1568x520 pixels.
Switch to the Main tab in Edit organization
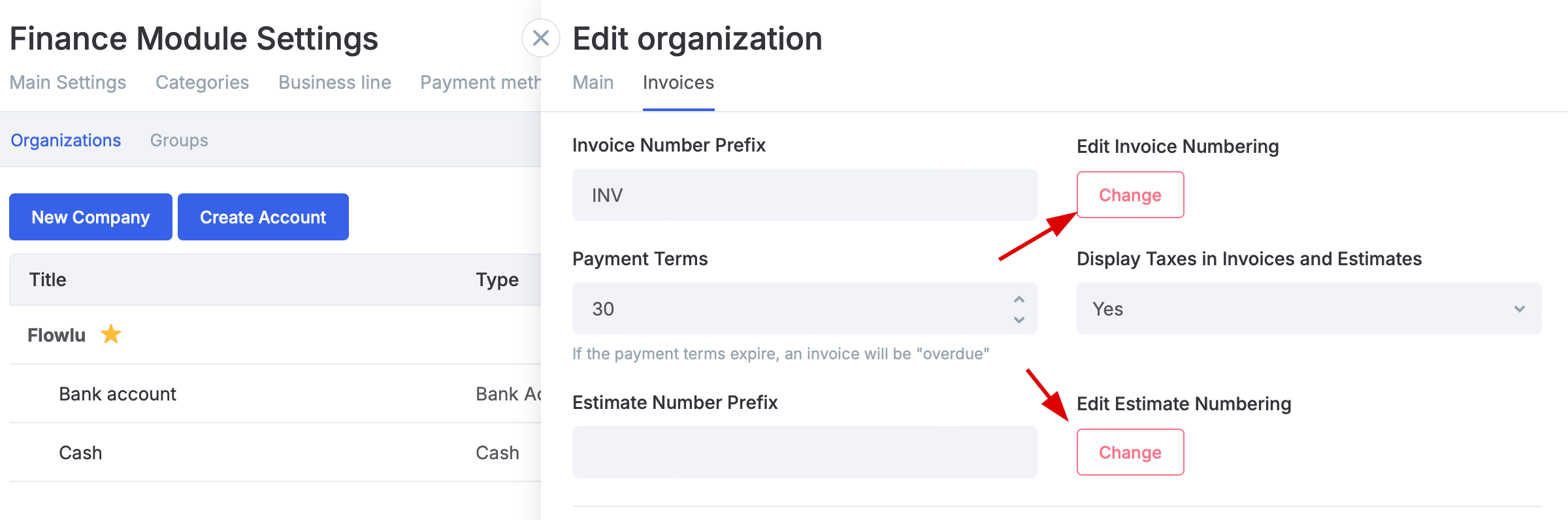[593, 83]
